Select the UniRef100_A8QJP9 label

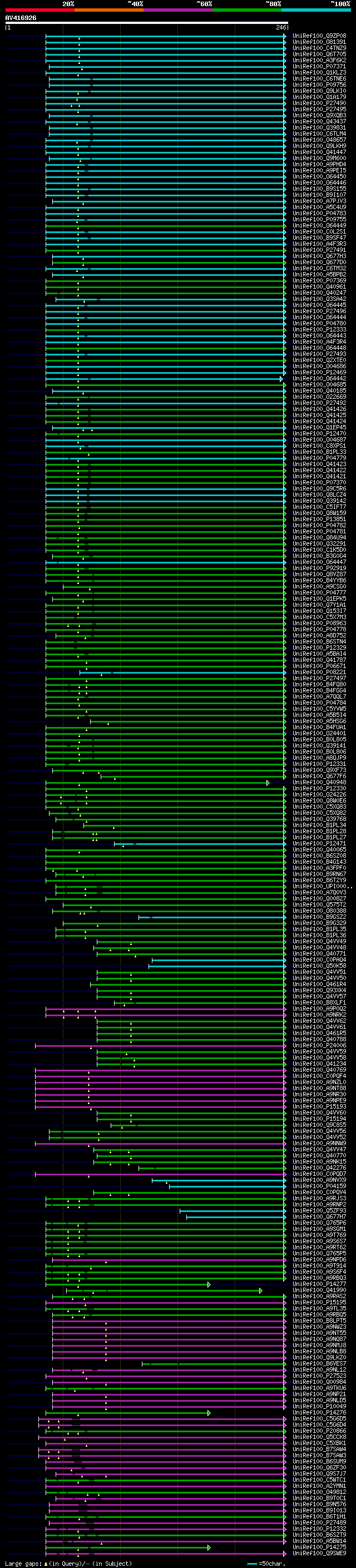[x=319, y=758]
